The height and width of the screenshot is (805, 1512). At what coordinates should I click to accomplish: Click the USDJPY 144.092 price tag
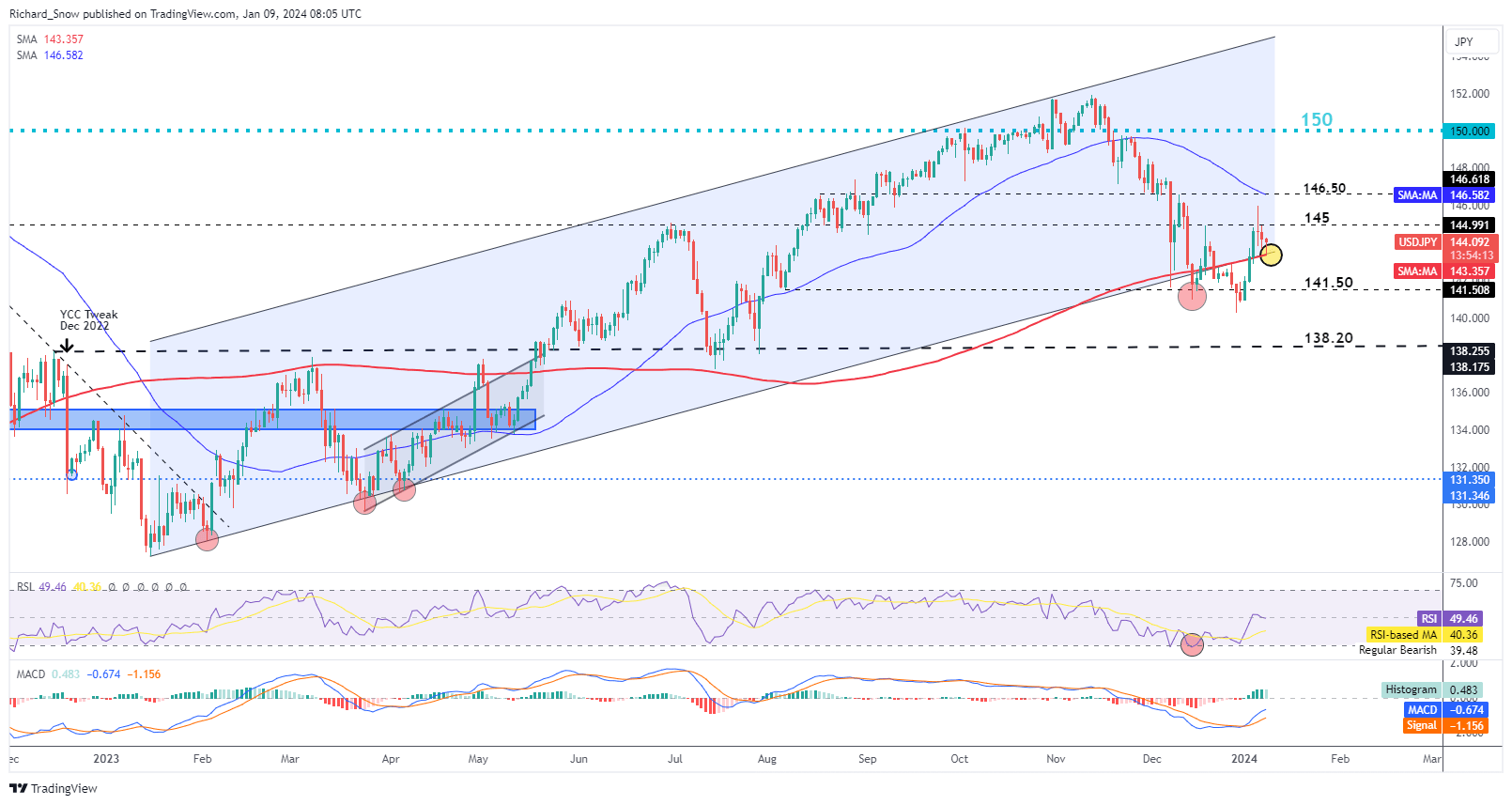pos(1446,242)
